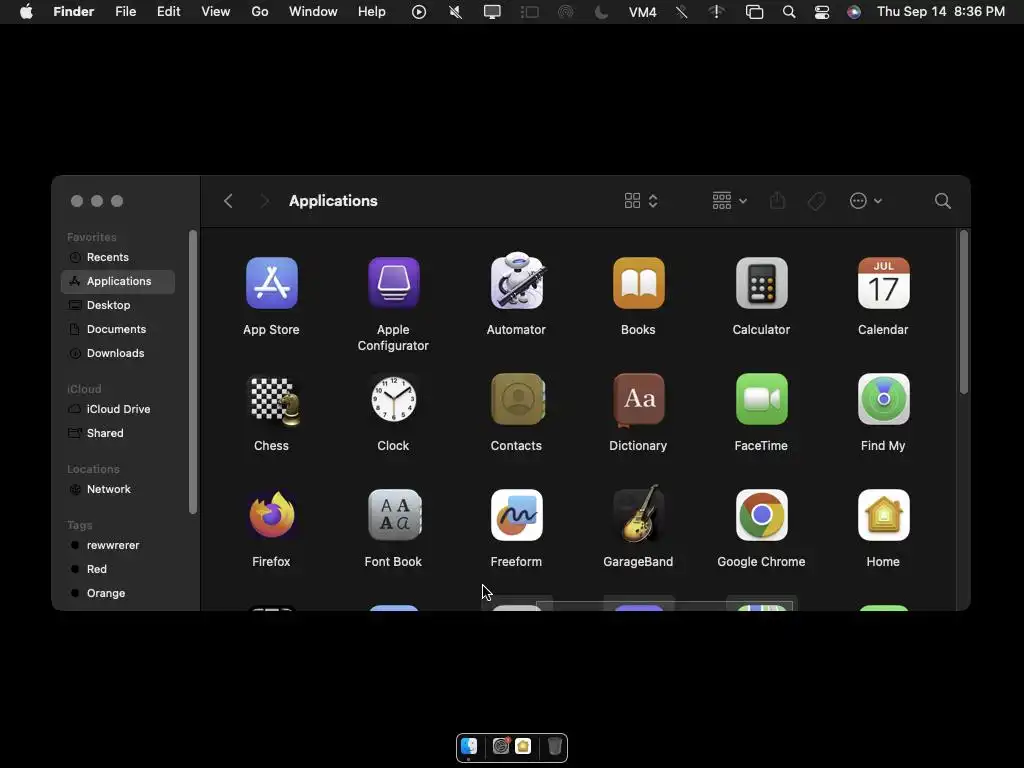The height and width of the screenshot is (768, 1024).
Task: Open the View menu
Action: (x=216, y=12)
